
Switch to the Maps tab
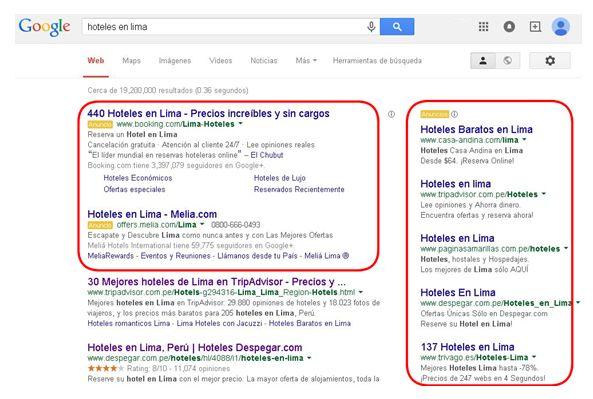point(131,61)
